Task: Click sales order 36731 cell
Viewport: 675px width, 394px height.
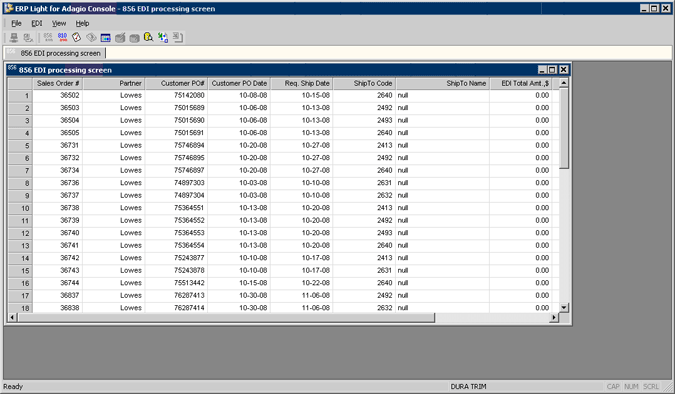Action: (x=58, y=145)
